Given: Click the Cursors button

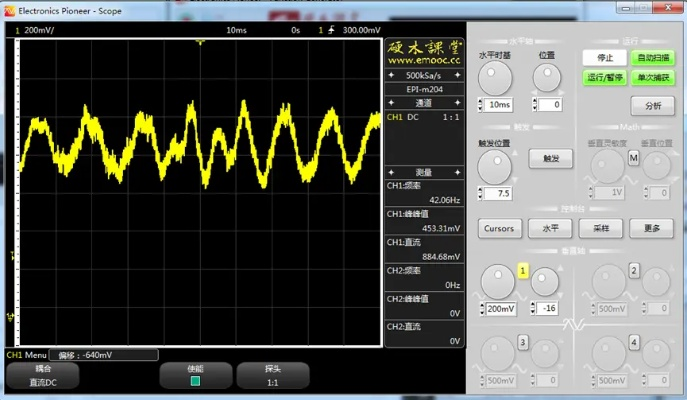Looking at the screenshot, I should click(498, 228).
